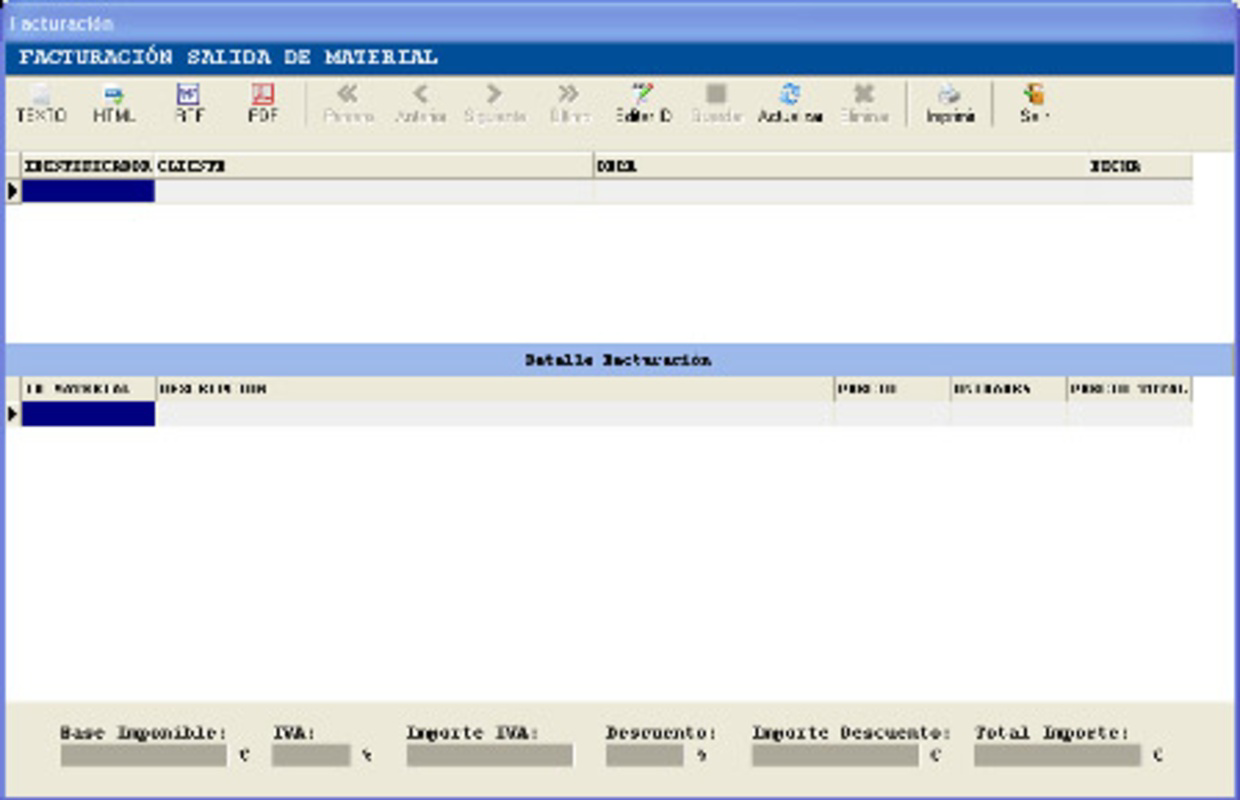Click the UNIDADES column header
The image size is (1240, 800).
[x=1008, y=389]
